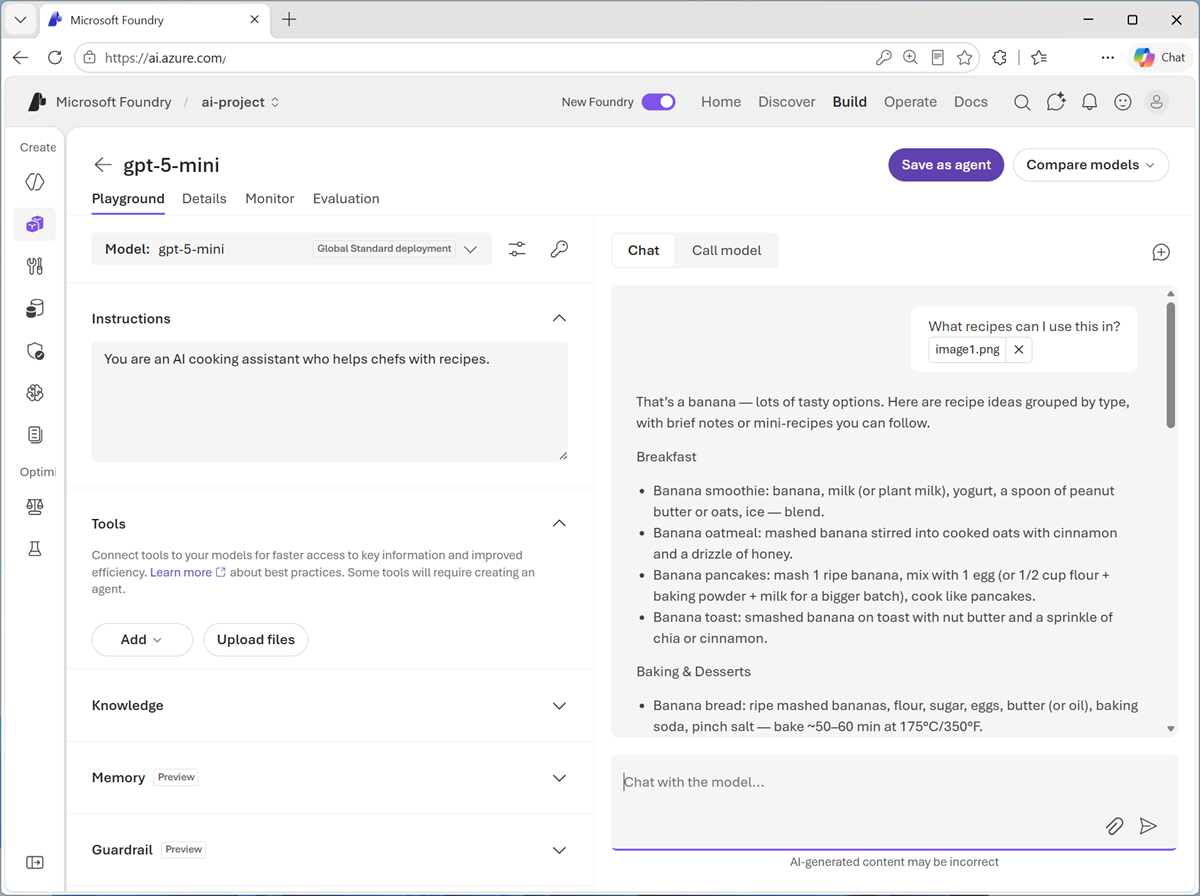This screenshot has width=1200, height=896.
Task: Go to Home in top navigation
Action: click(721, 102)
